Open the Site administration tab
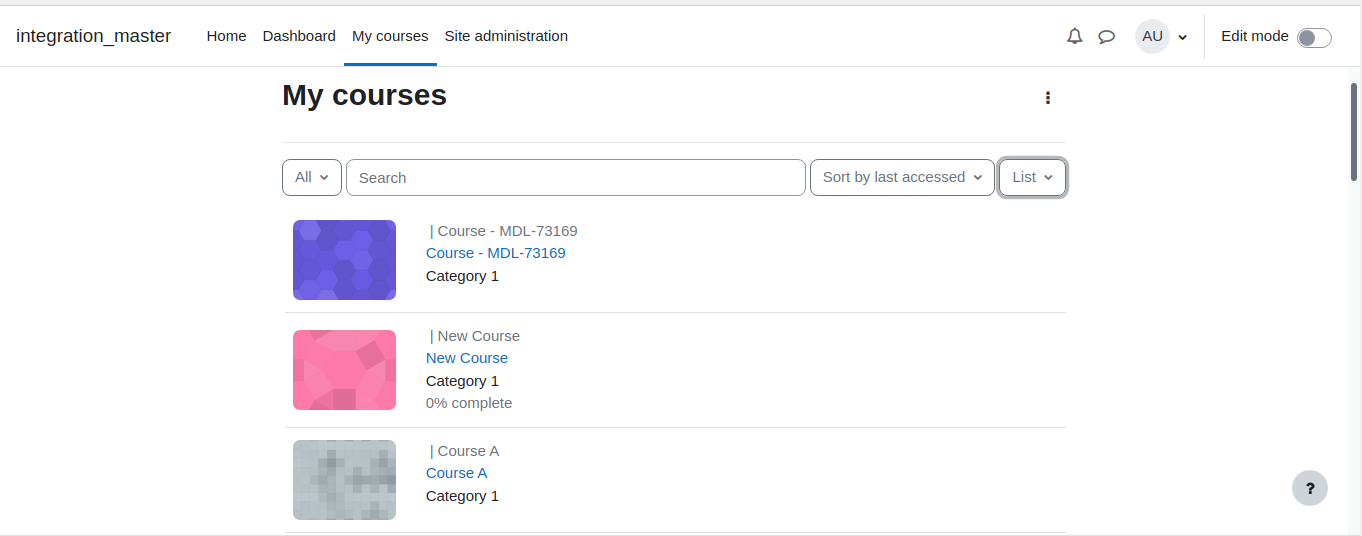Viewport: 1362px width, 536px height. (x=506, y=36)
